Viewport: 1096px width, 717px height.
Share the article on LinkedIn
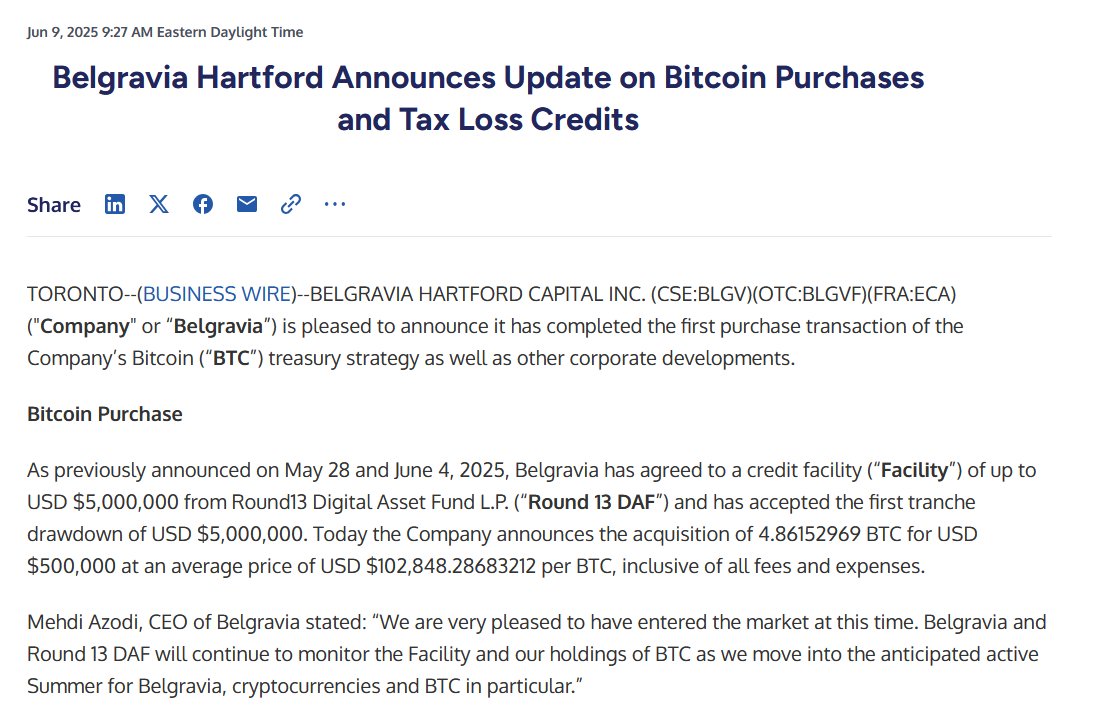click(x=115, y=204)
